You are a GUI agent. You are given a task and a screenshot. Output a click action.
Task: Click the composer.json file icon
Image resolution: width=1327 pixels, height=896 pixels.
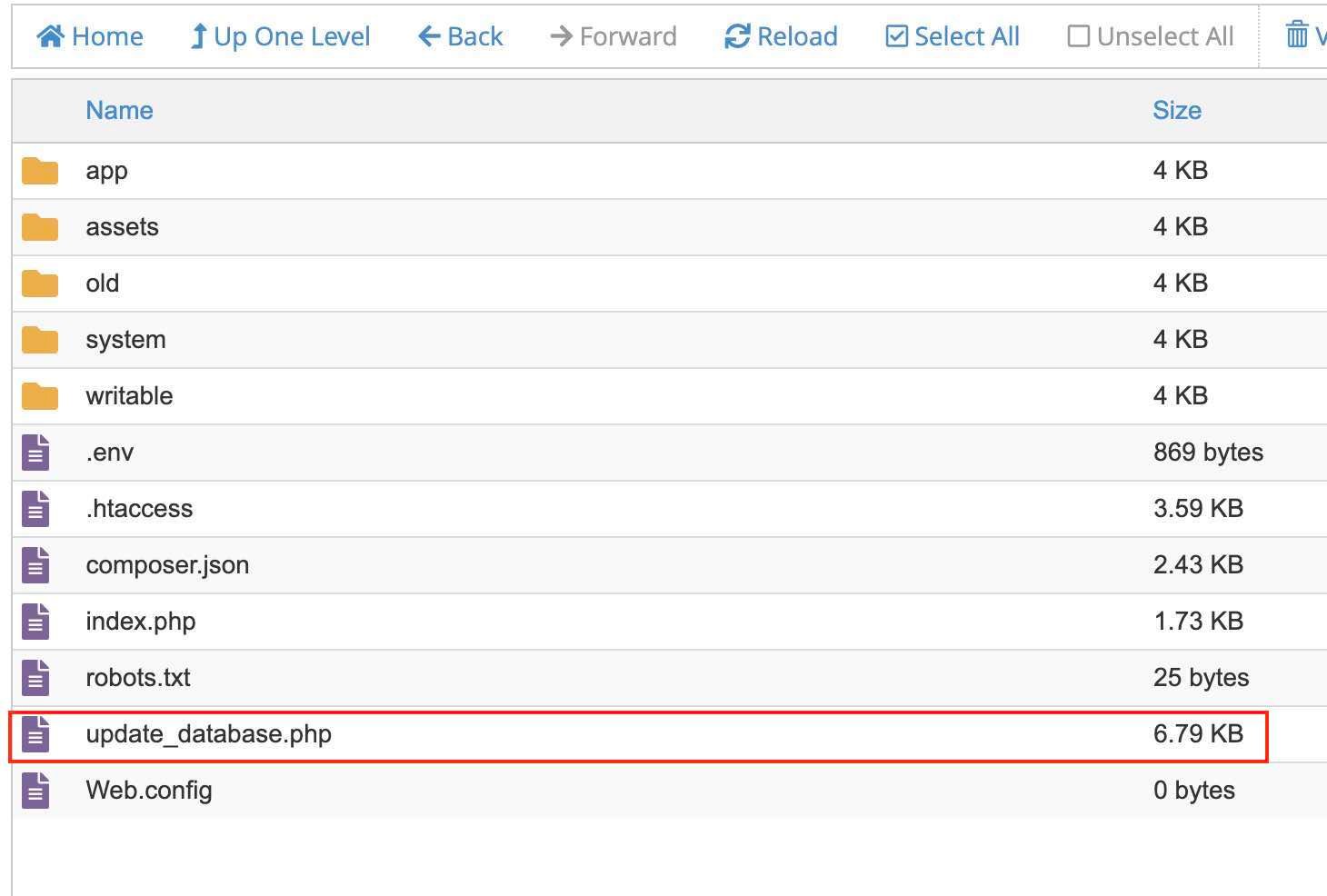[x=35, y=565]
